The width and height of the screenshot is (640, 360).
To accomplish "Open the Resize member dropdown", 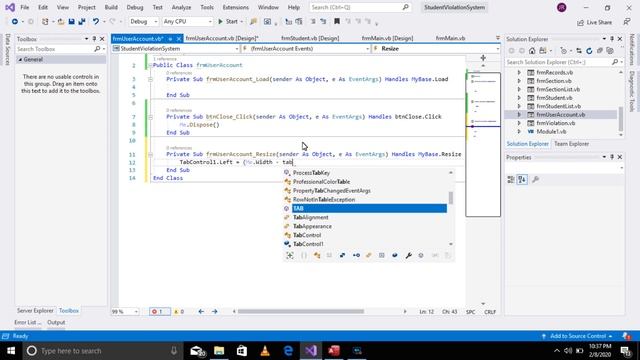I will click(436, 49).
